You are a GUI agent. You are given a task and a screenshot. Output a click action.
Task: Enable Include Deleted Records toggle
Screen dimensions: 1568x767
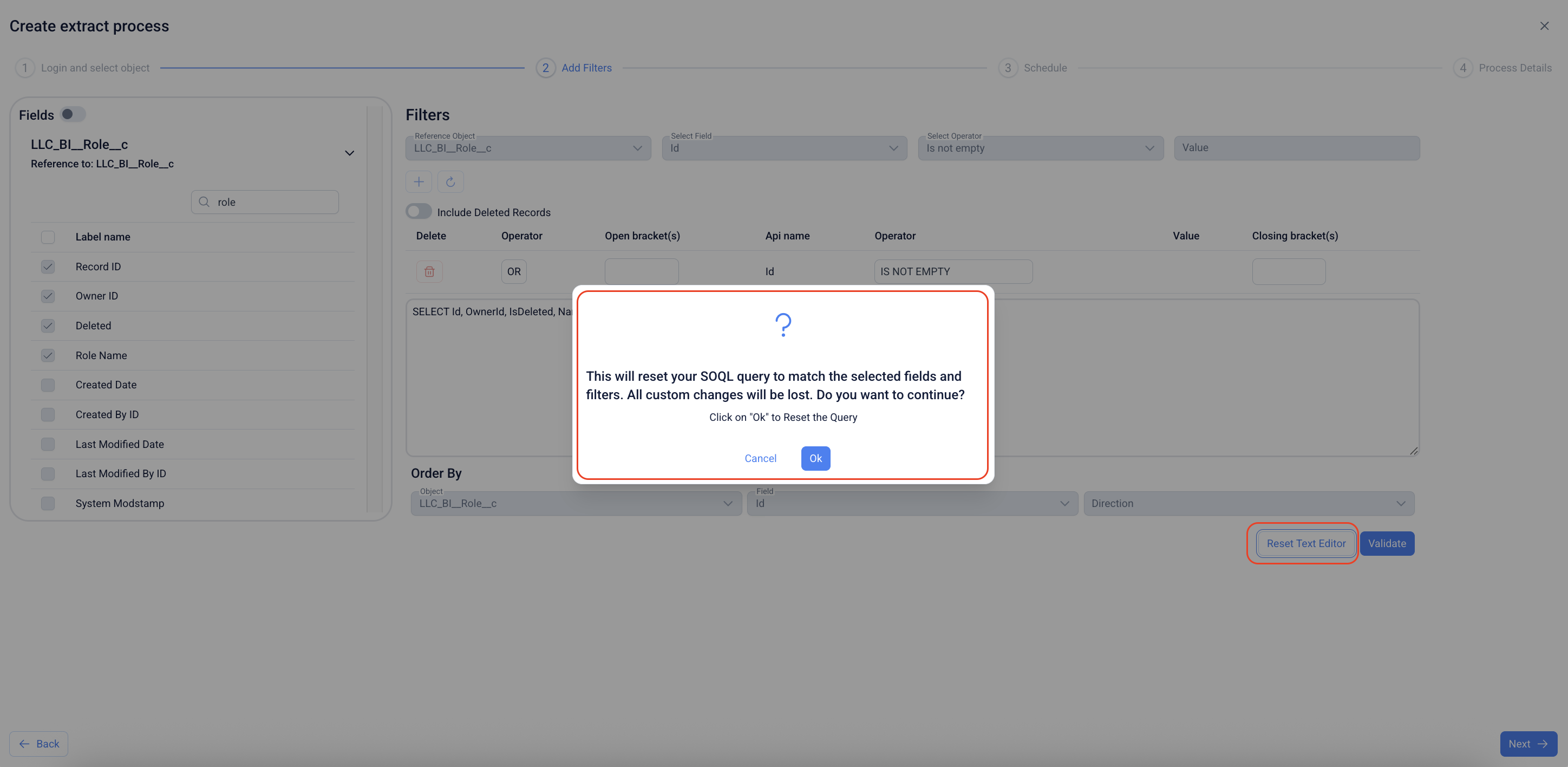(419, 212)
